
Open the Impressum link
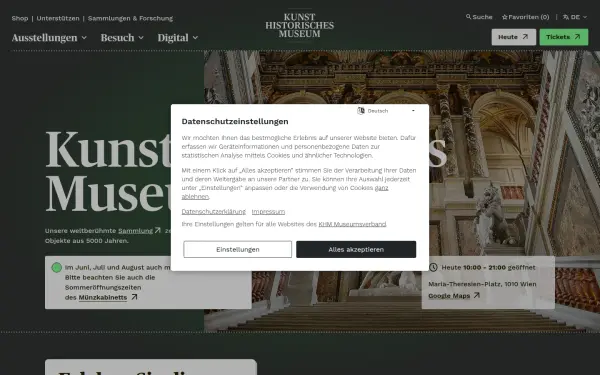[268, 212]
